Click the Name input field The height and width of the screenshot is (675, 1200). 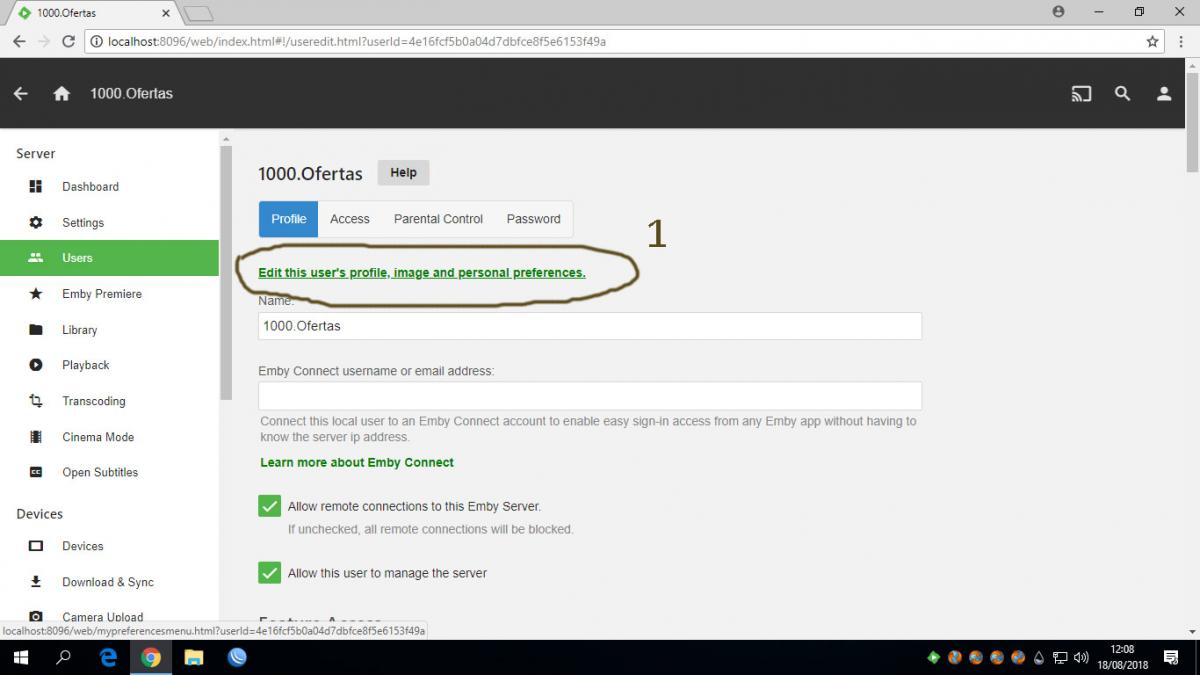(x=590, y=326)
